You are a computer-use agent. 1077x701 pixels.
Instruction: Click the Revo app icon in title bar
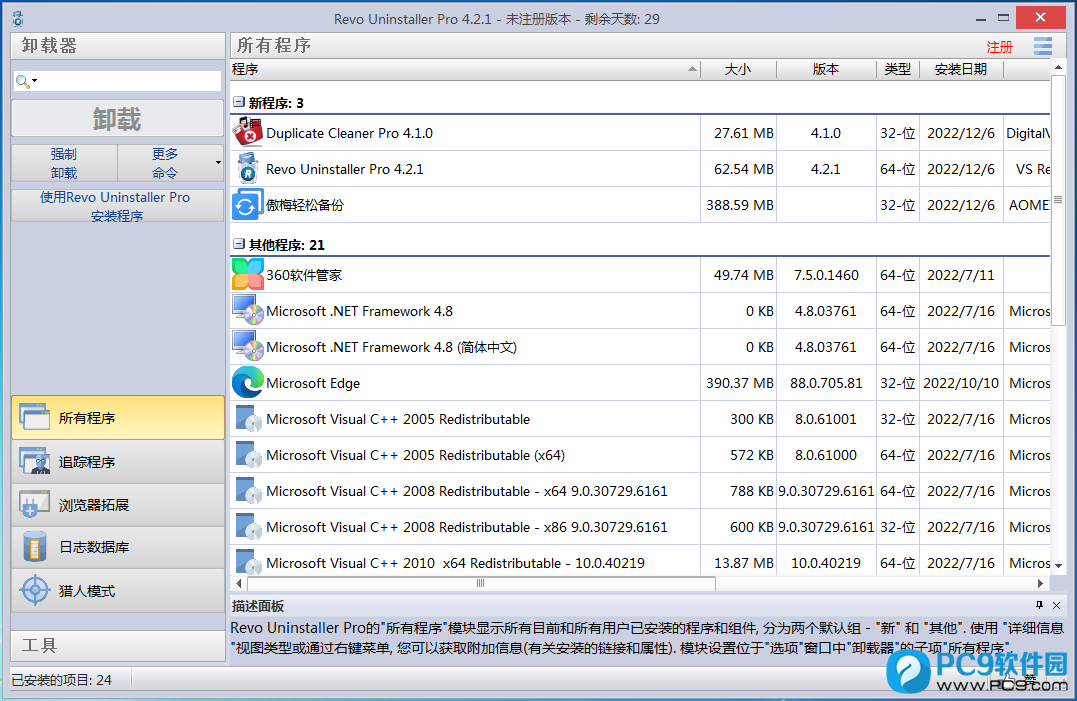click(18, 19)
